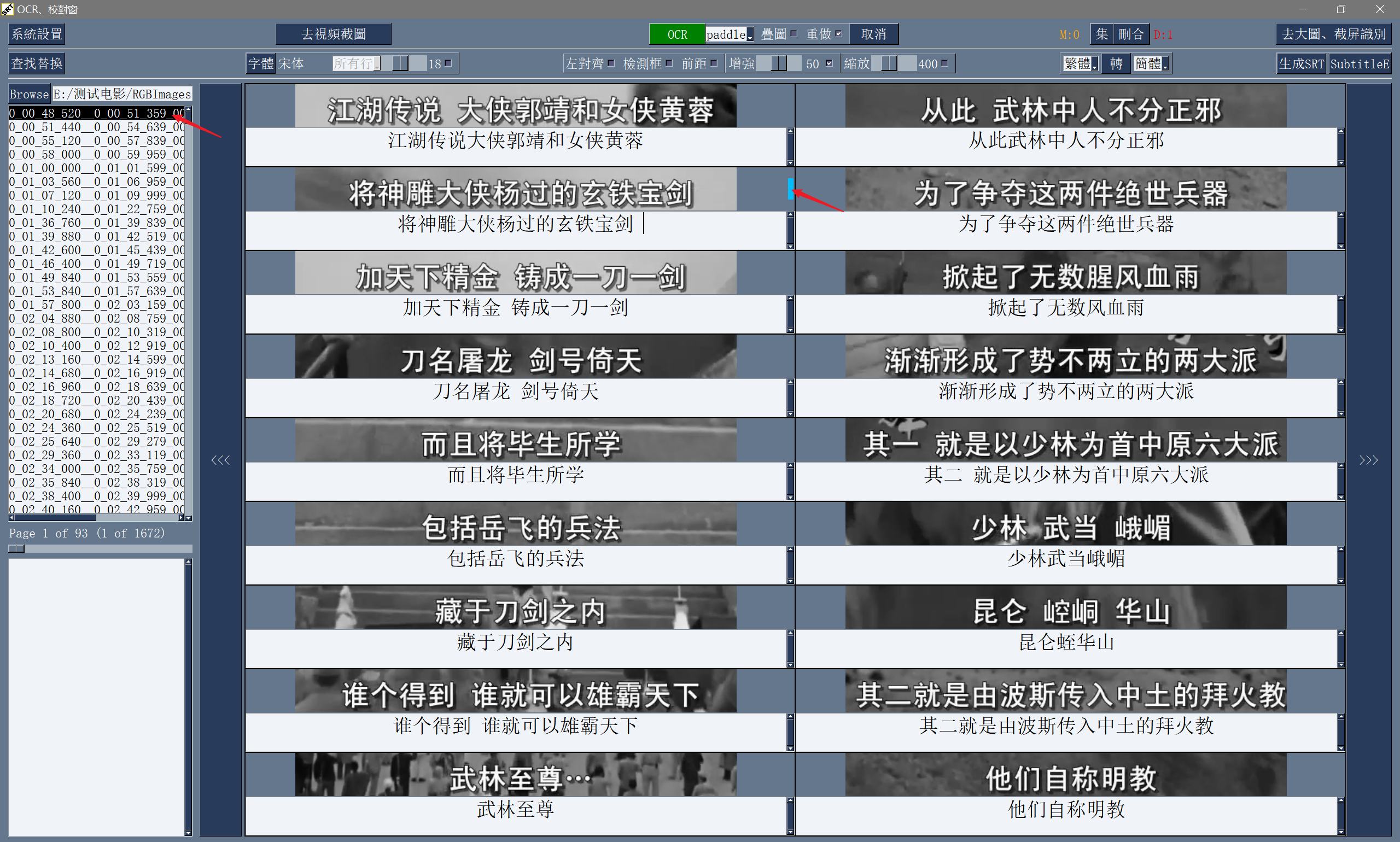Open 系統設置 system settings

tap(37, 34)
